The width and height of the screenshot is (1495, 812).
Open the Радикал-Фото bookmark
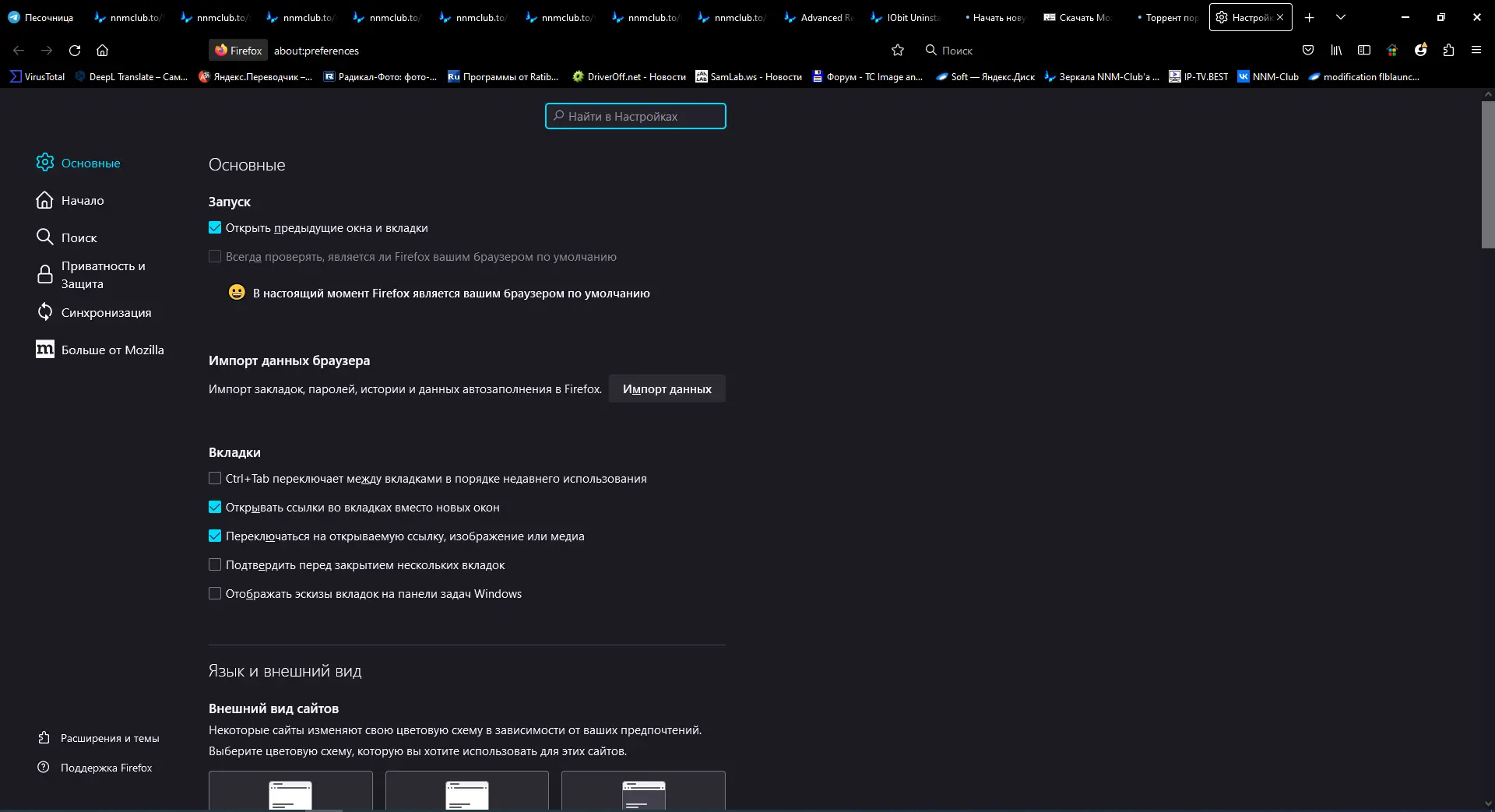click(380, 77)
